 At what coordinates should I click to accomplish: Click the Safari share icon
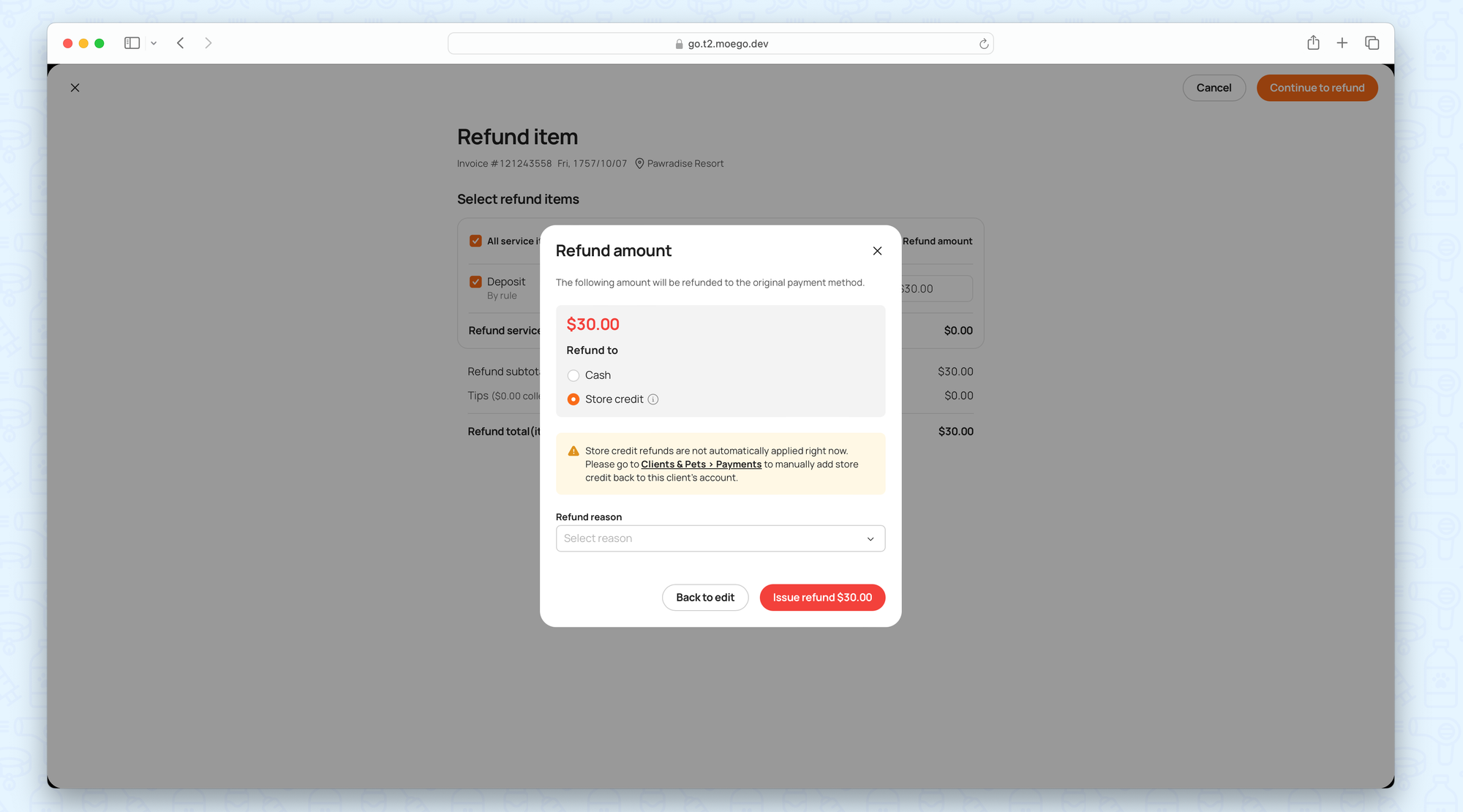pyautogui.click(x=1313, y=43)
